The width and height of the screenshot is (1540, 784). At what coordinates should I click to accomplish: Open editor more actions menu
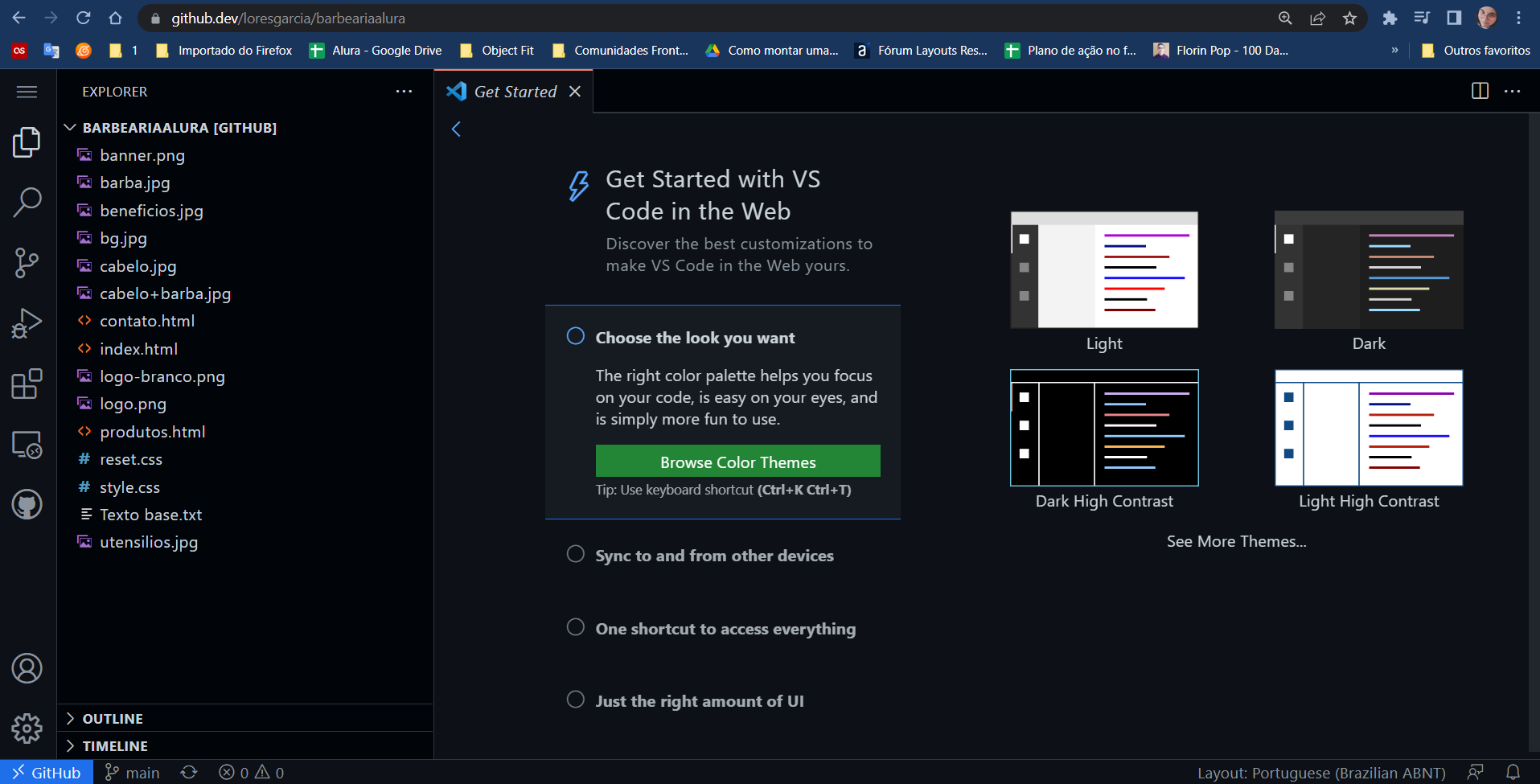click(1512, 91)
